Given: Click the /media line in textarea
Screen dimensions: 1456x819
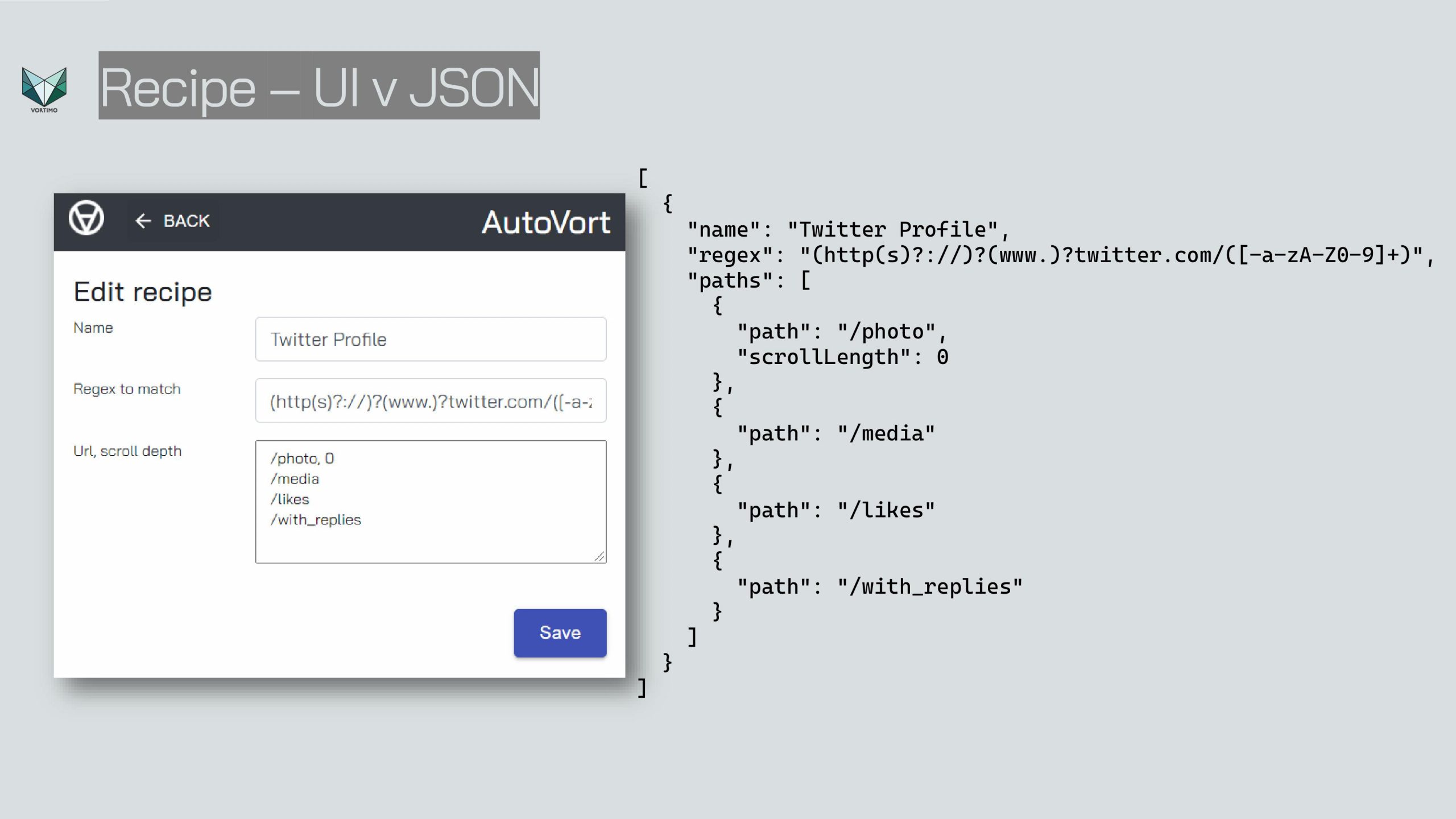Looking at the screenshot, I should pos(295,479).
